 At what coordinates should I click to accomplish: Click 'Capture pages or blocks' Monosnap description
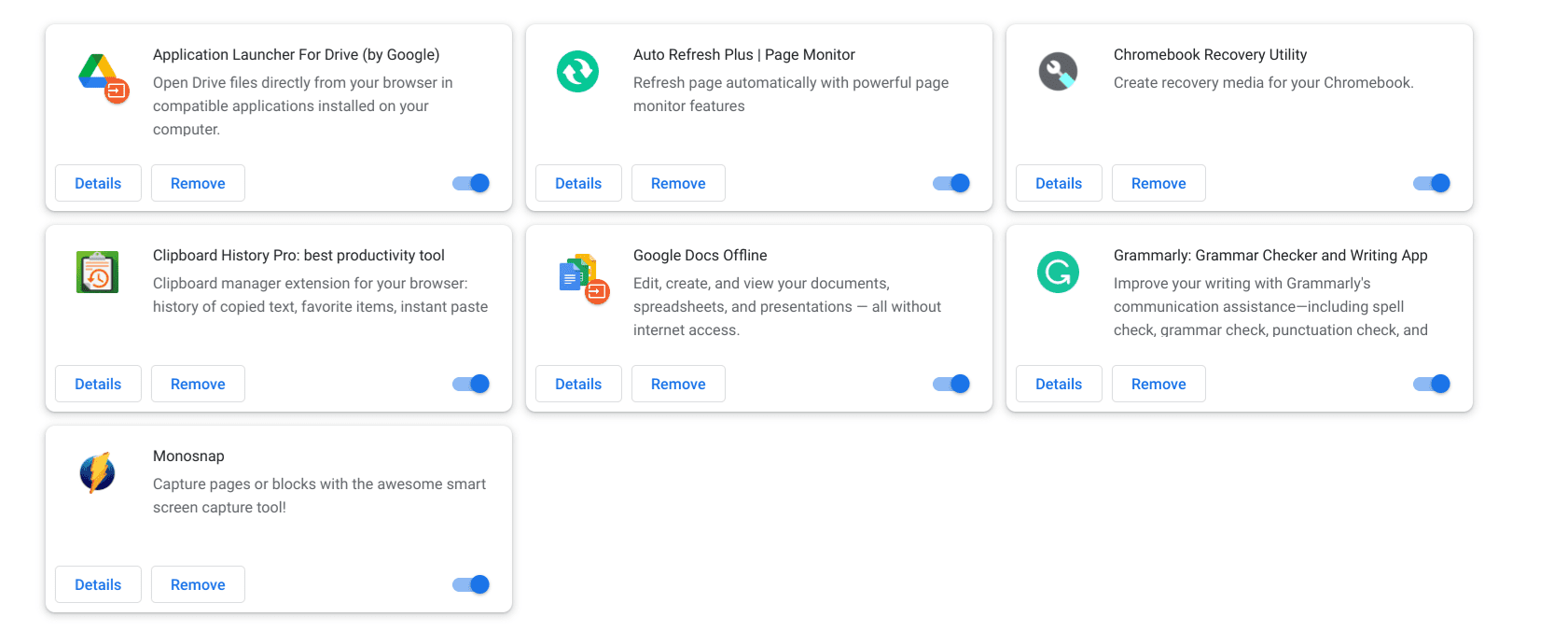(319, 496)
